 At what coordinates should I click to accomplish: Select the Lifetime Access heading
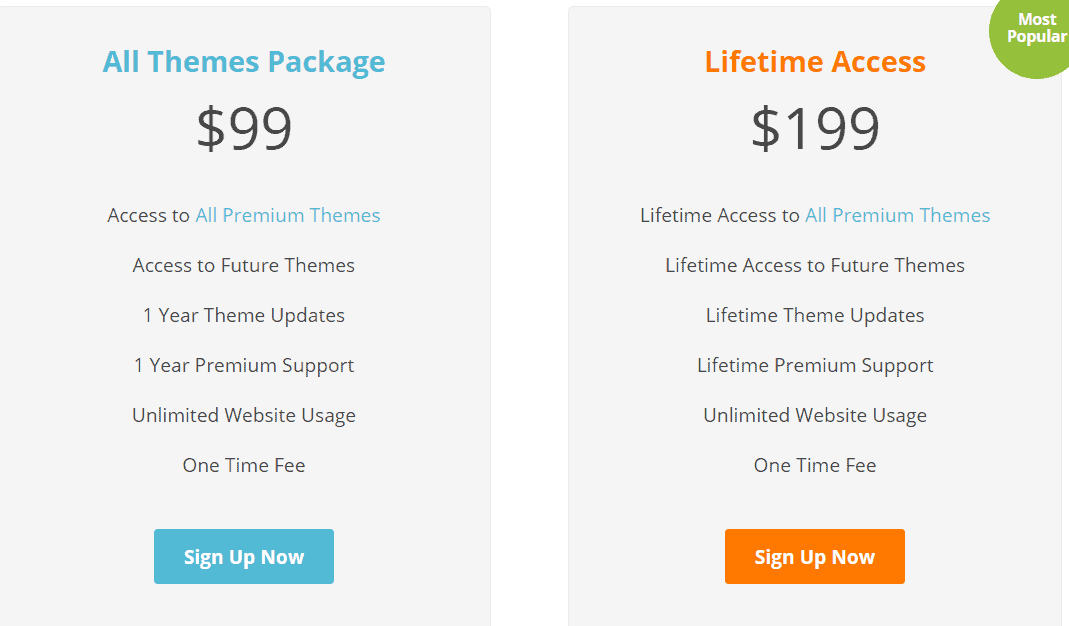[x=815, y=62]
